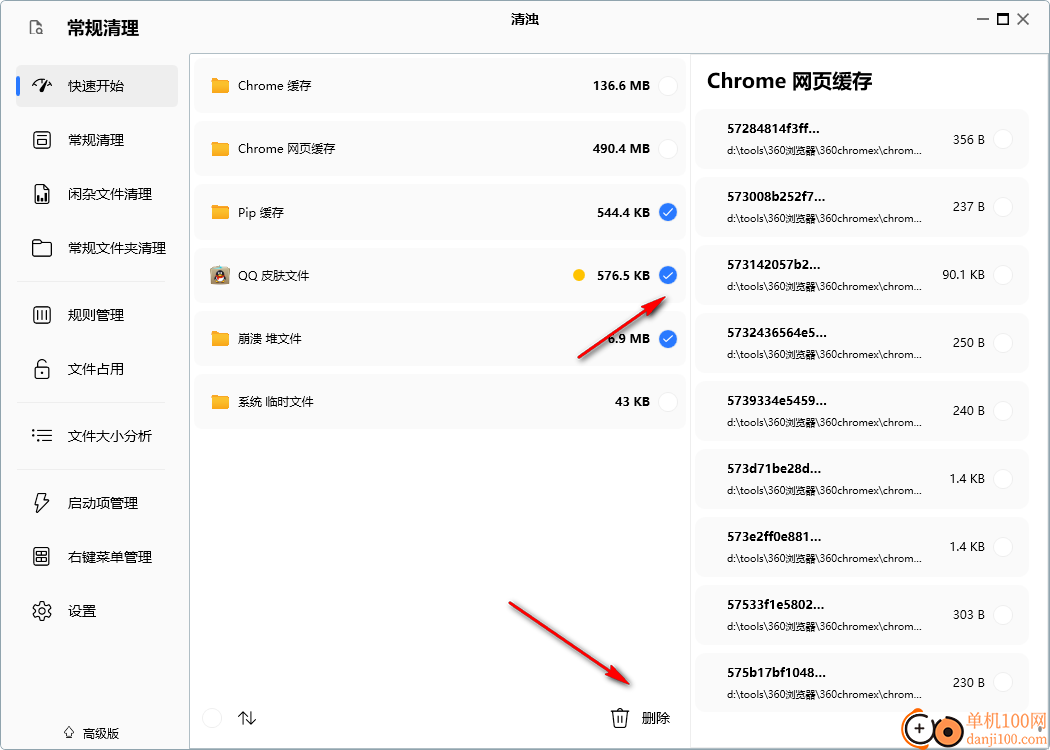The width and height of the screenshot is (1050, 750).
Task: Check the 系统 临时文件 checkbox
Action: click(x=668, y=402)
